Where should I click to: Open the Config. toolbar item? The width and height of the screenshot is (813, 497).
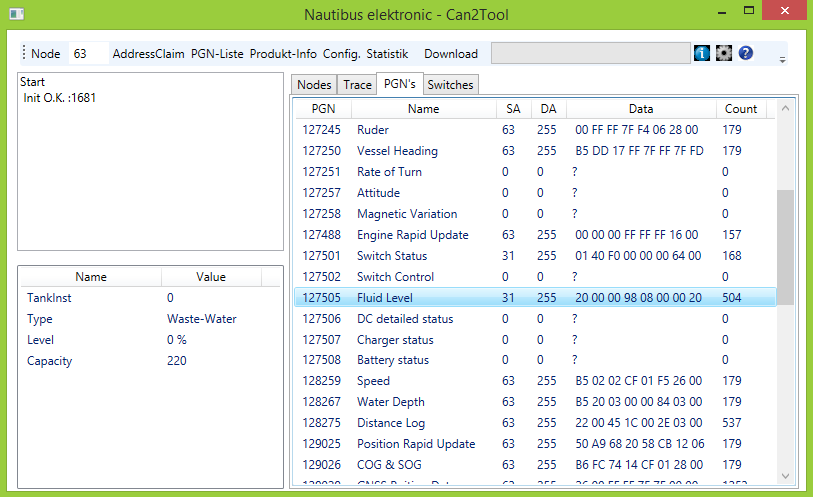341,53
